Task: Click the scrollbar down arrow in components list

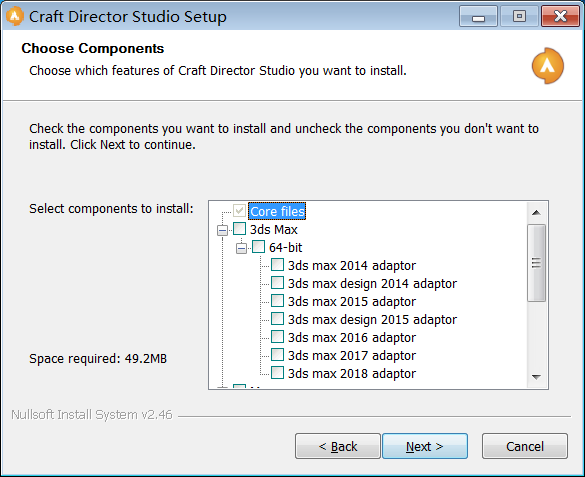Action: tap(536, 377)
